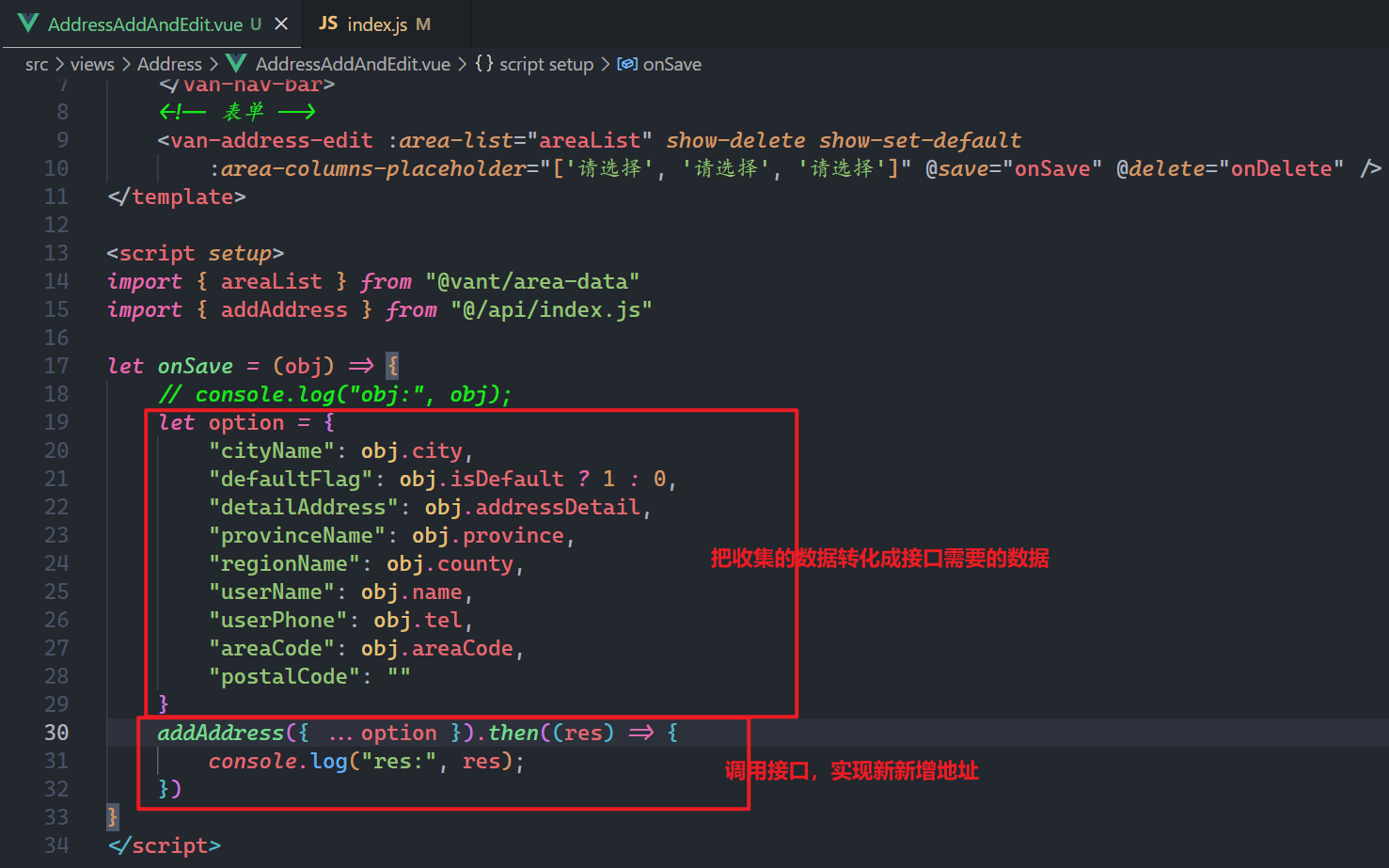Click the '"userName"' key
Image resolution: width=1389 pixels, height=868 pixels.
click(272, 592)
